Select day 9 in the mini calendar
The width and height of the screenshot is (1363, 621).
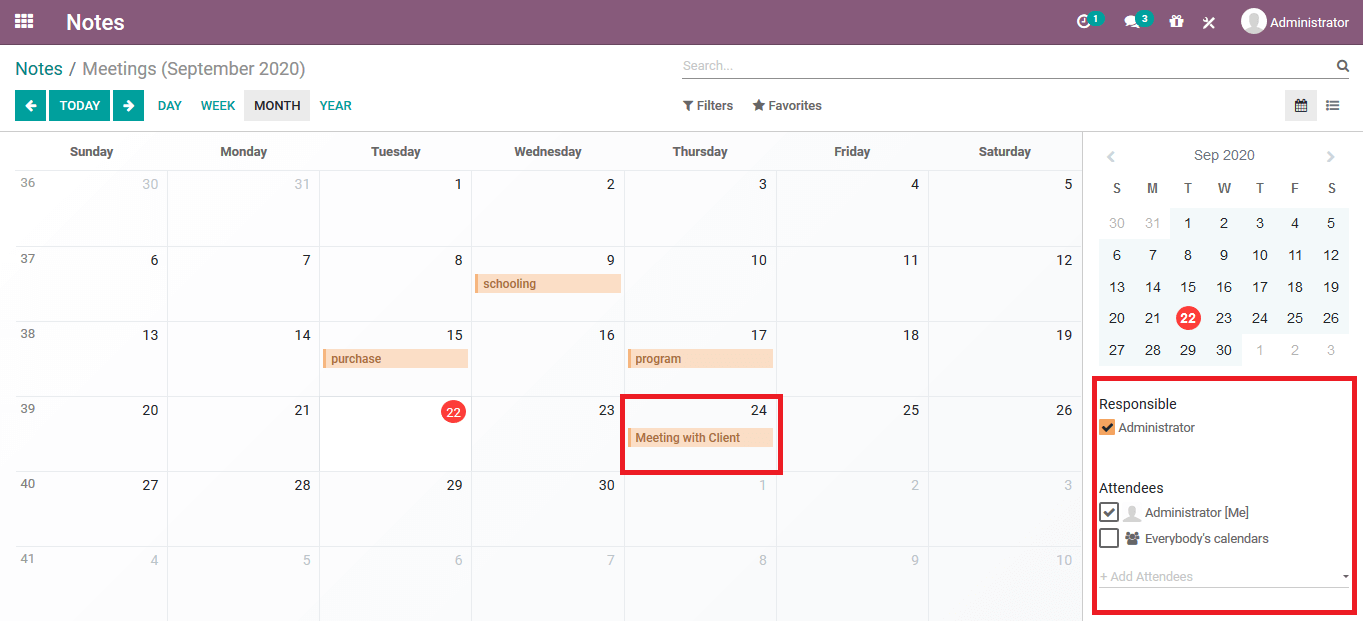[x=1224, y=255]
